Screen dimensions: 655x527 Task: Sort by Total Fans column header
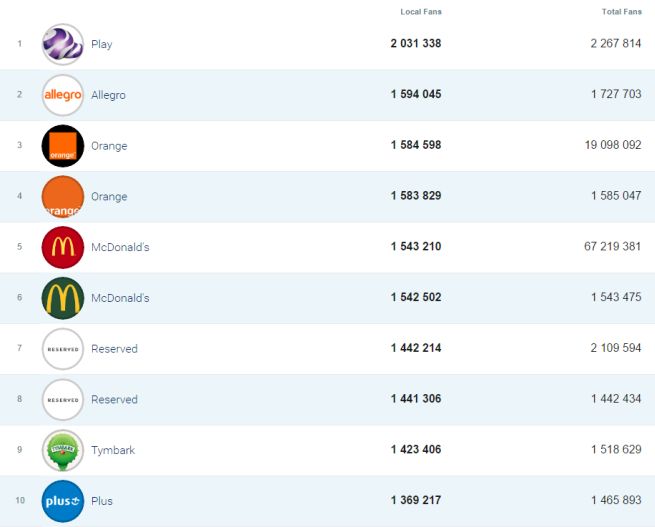click(621, 12)
